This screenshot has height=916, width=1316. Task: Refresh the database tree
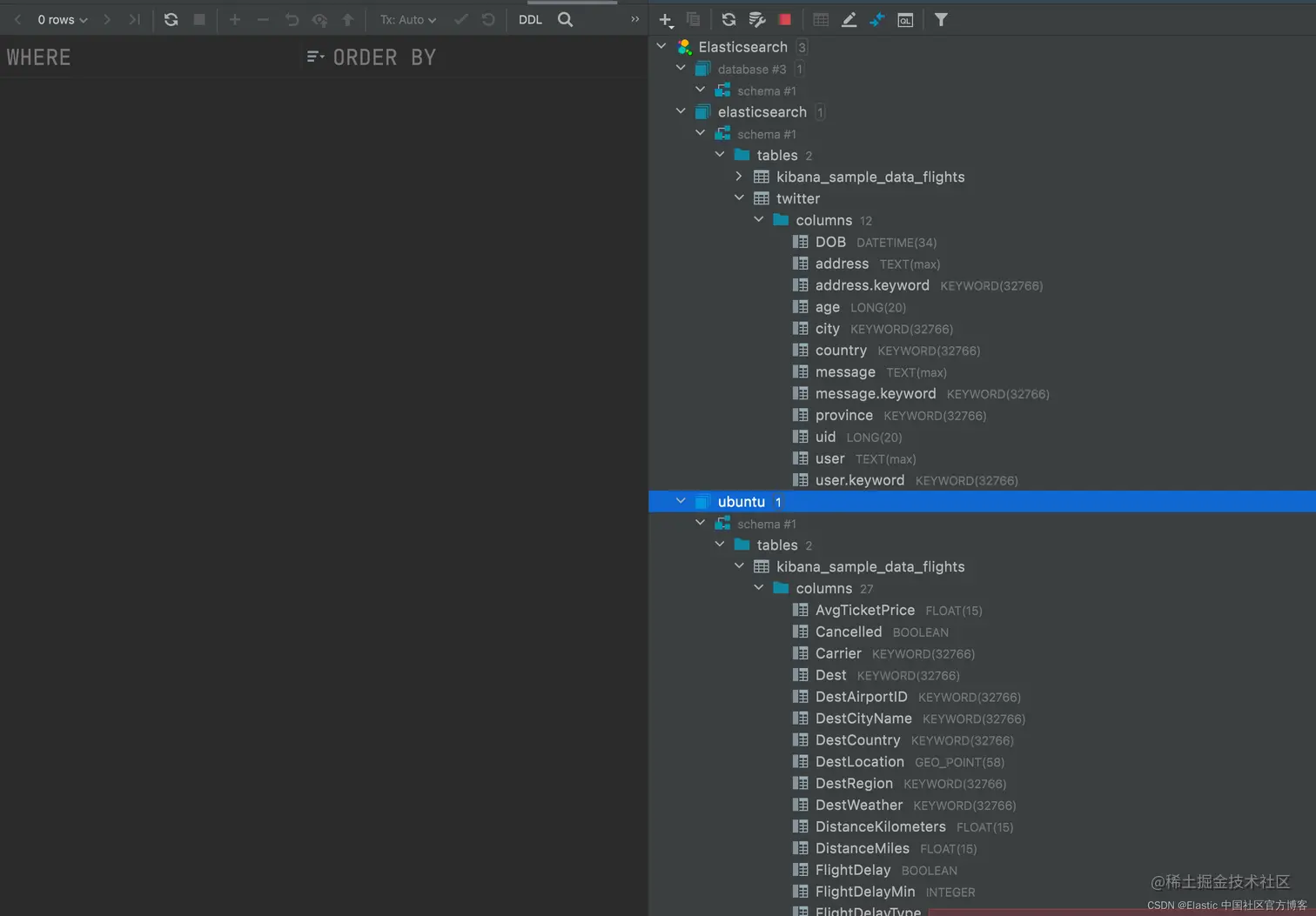(728, 19)
